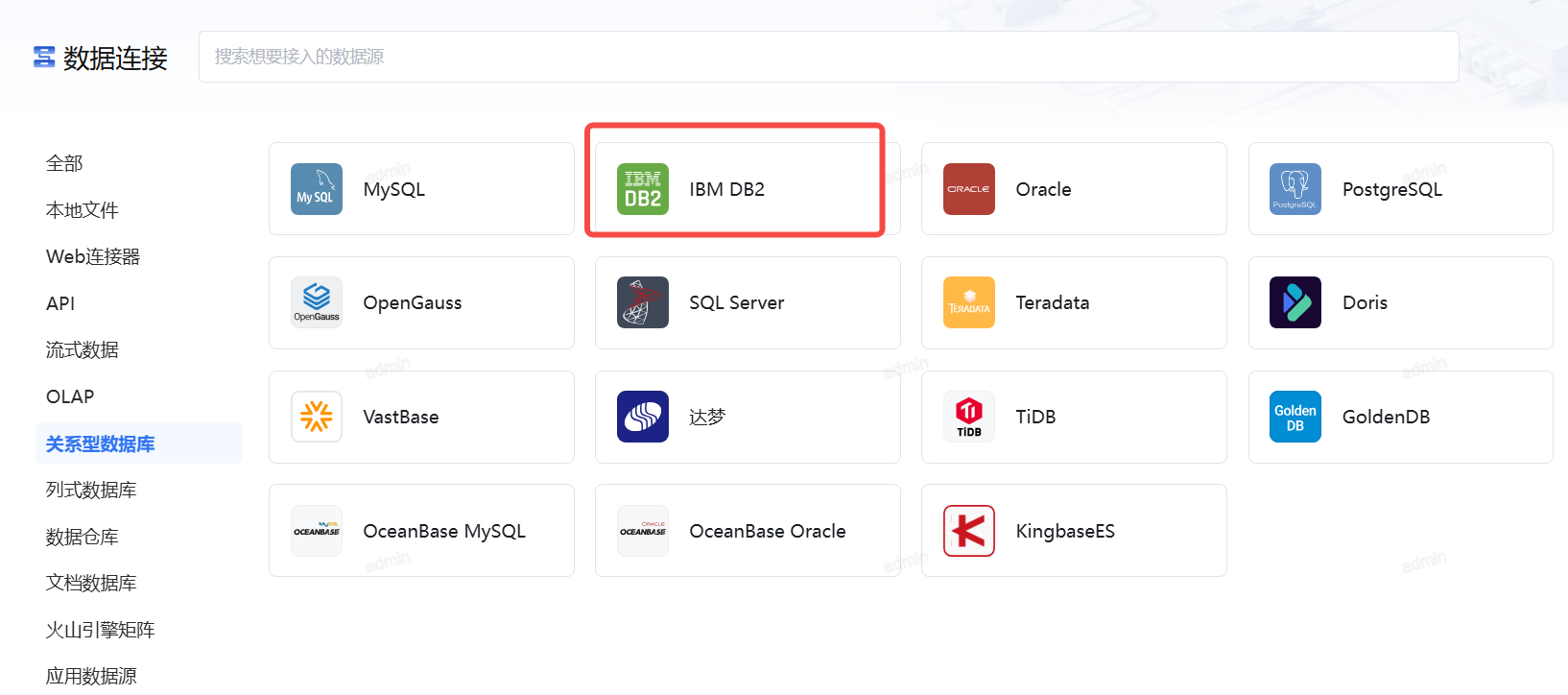Choose the OceanBase Oracle card label
The width and height of the screenshot is (1568, 695).
(x=768, y=531)
